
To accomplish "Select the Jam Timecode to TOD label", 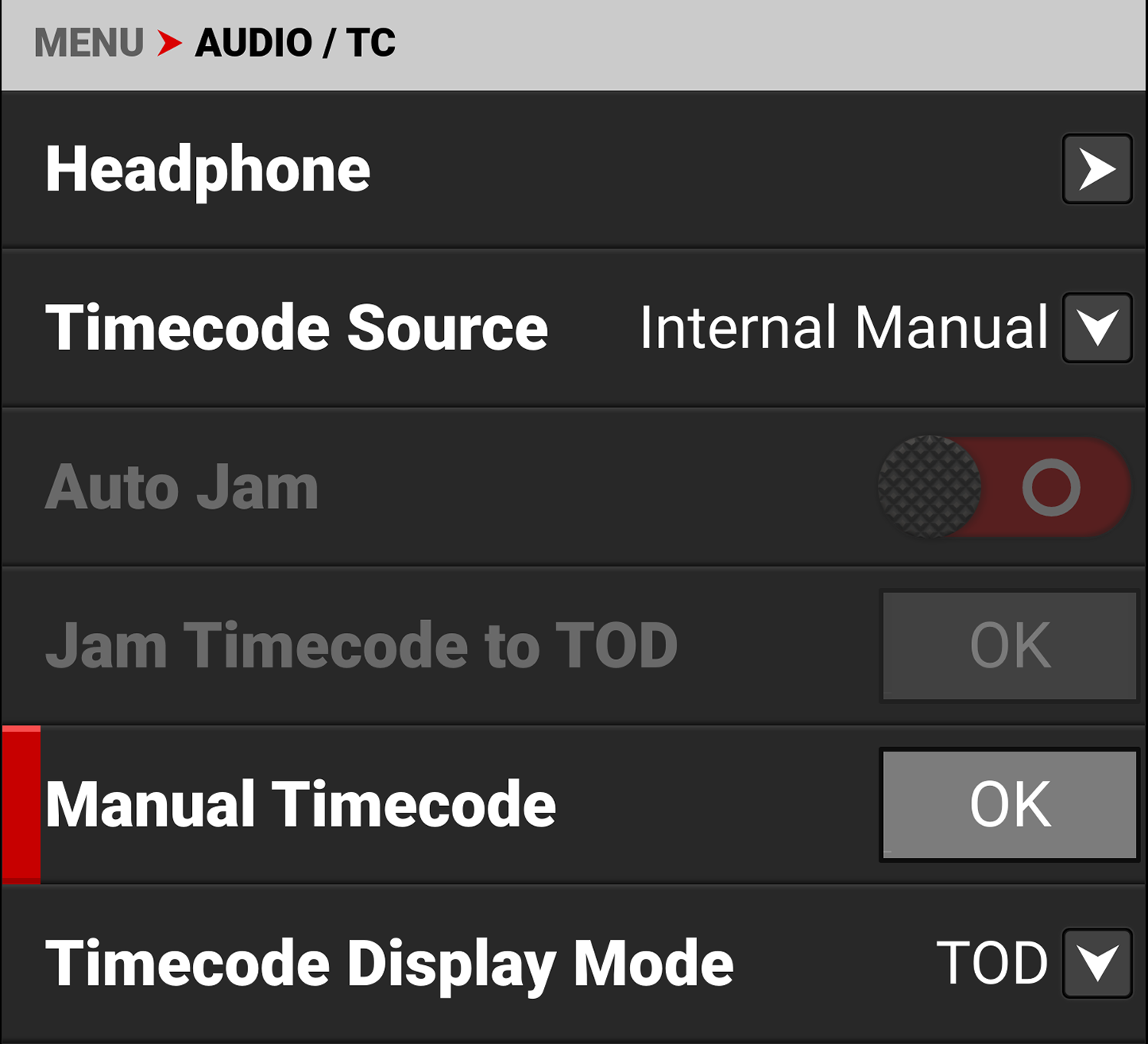I will click(x=361, y=646).
